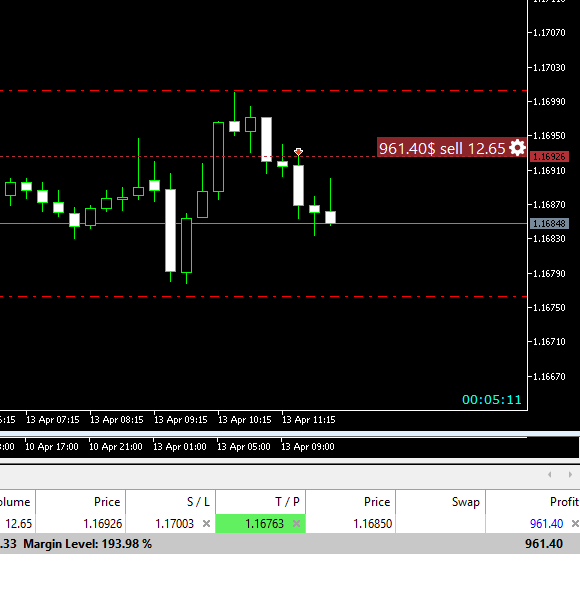Sort by the Profit column header

pos(533,502)
